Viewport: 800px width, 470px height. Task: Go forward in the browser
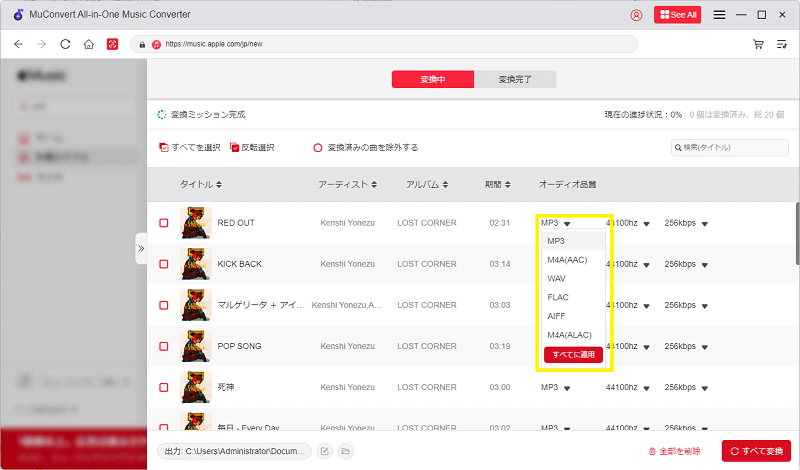42,44
